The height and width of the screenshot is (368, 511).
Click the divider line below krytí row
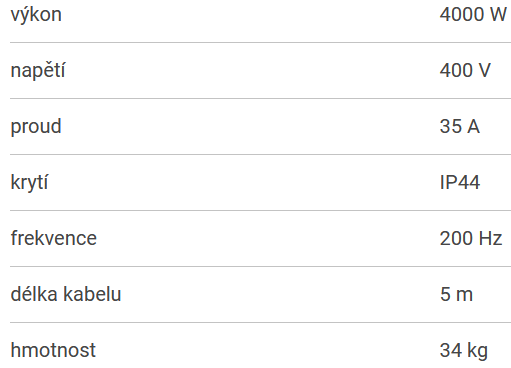pyautogui.click(x=260, y=210)
